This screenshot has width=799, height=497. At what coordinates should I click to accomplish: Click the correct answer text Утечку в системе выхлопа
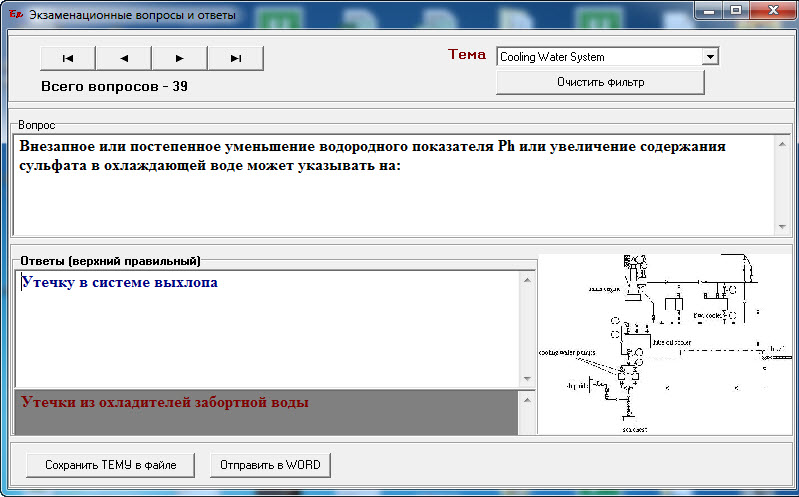pos(120,283)
